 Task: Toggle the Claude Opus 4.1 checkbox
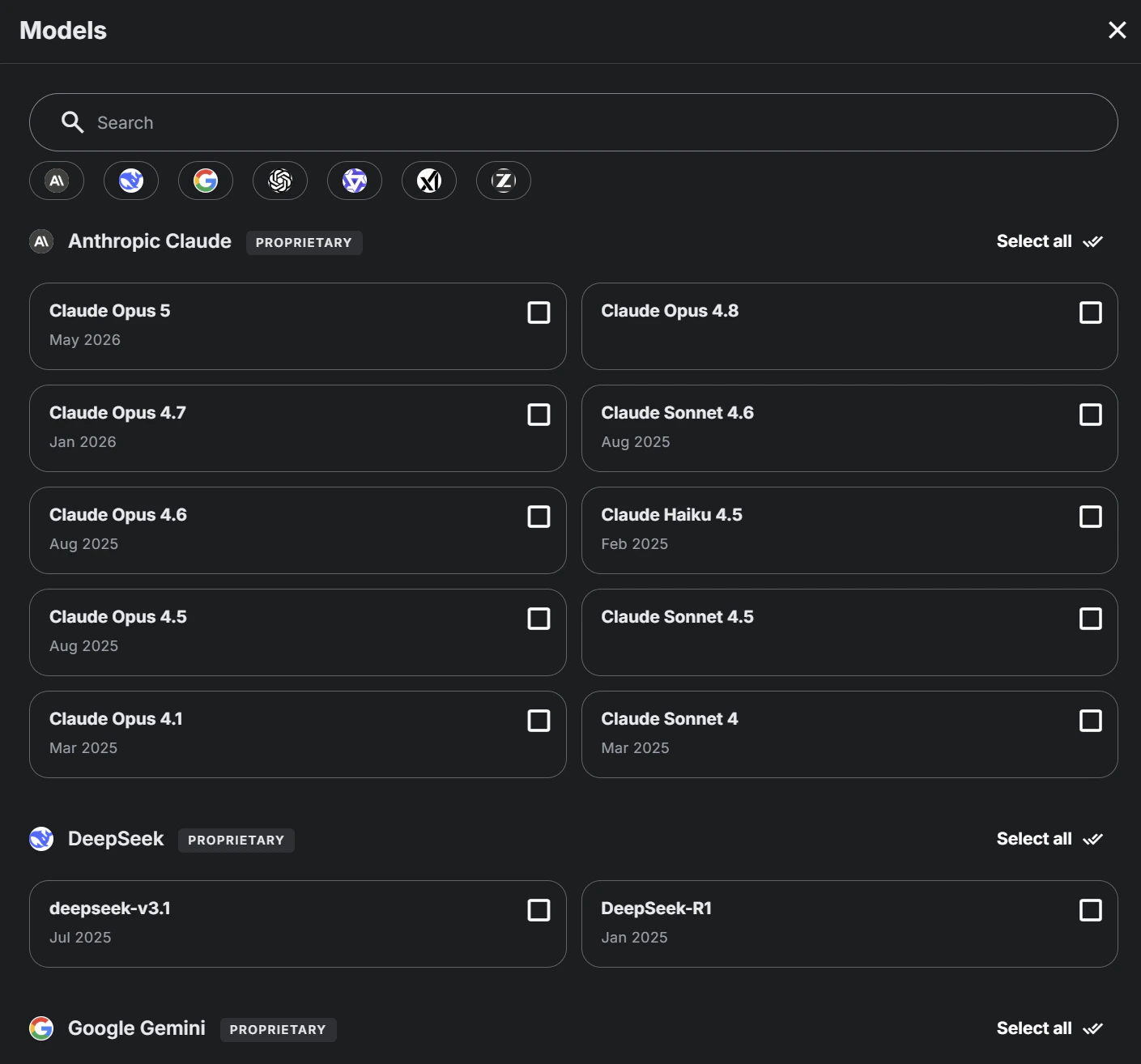tap(539, 721)
